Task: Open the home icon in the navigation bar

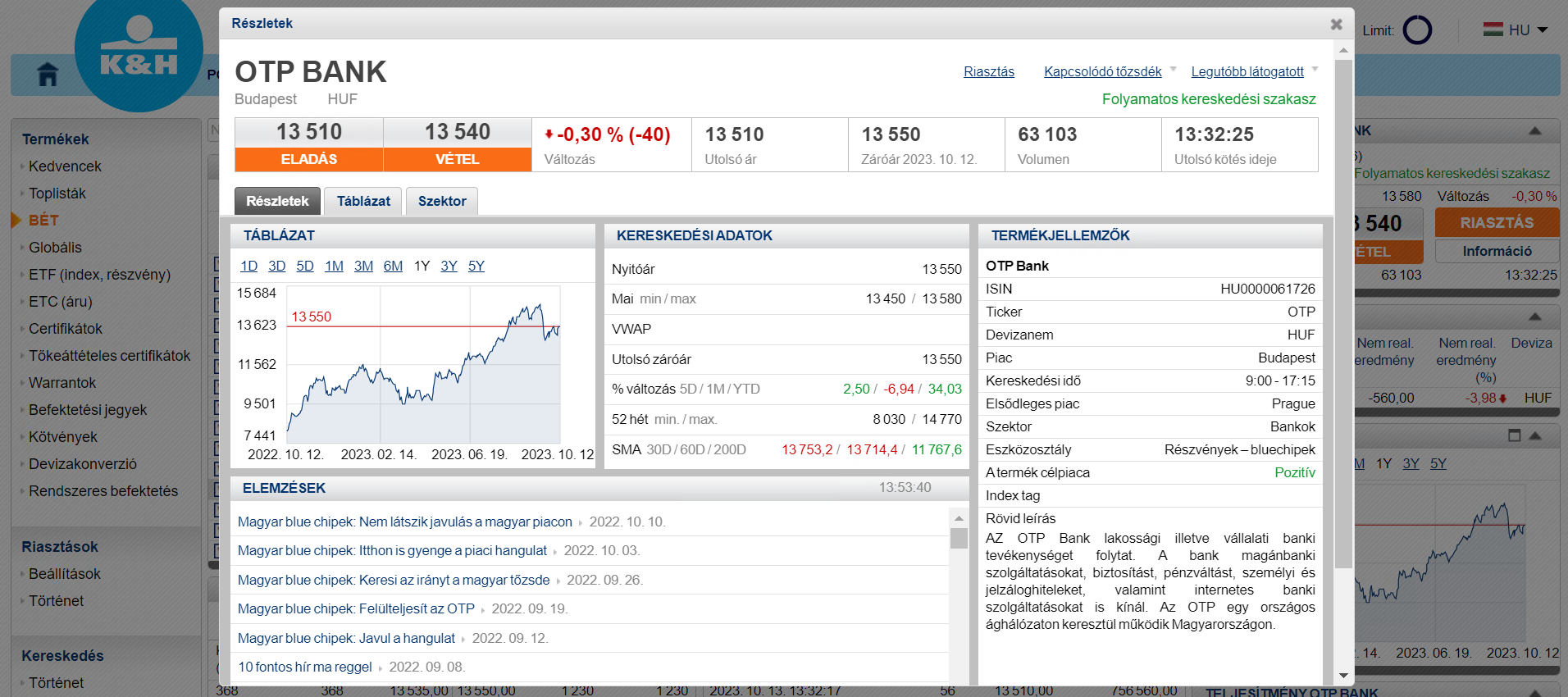Action: 48,75
